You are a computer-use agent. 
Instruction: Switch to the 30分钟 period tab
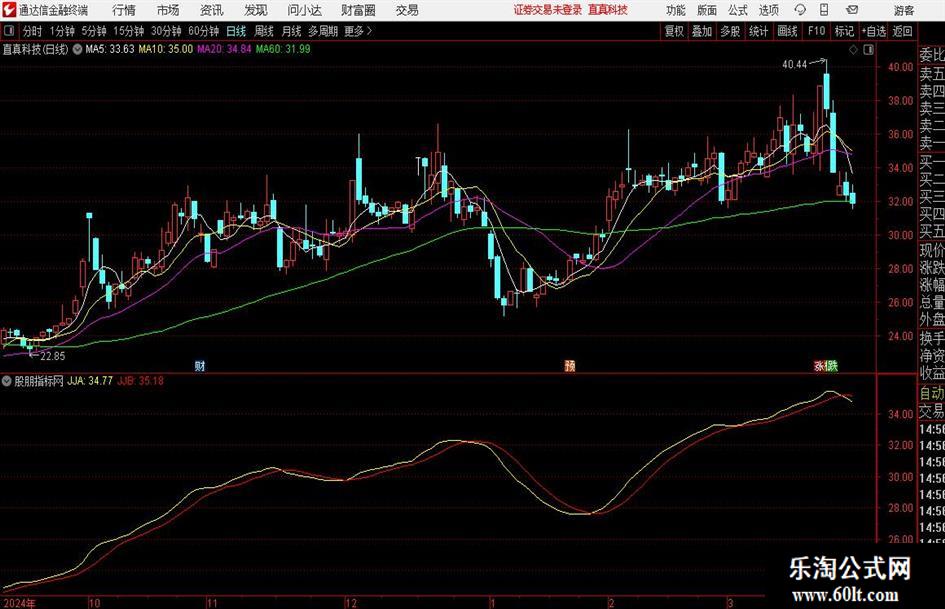point(166,31)
